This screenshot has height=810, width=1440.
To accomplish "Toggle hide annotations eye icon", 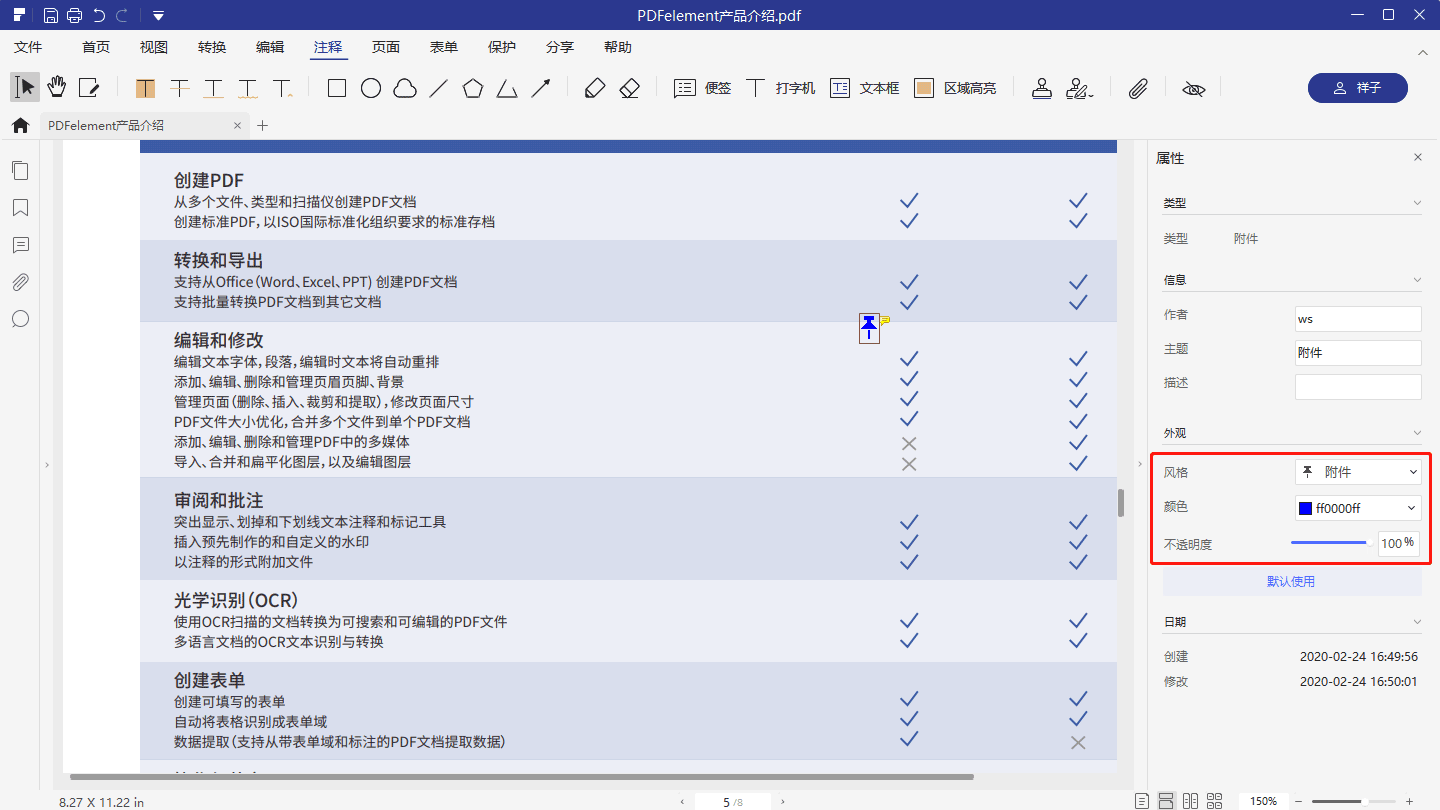I will (1193, 88).
